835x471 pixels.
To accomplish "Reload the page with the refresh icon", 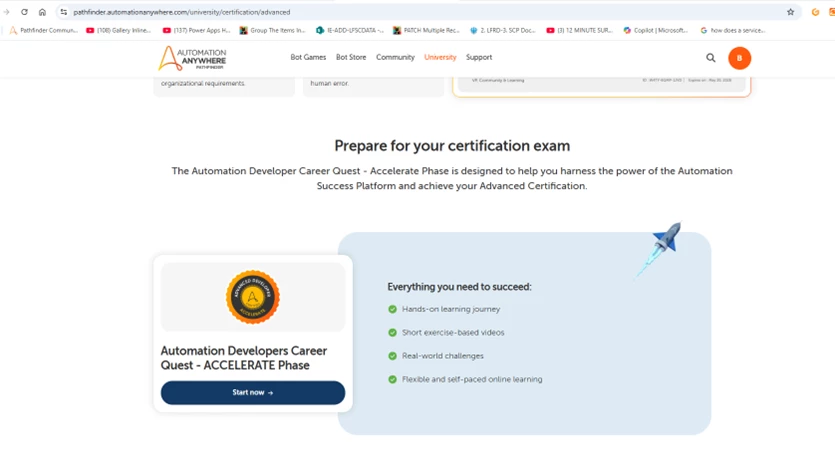I will coord(24,12).
